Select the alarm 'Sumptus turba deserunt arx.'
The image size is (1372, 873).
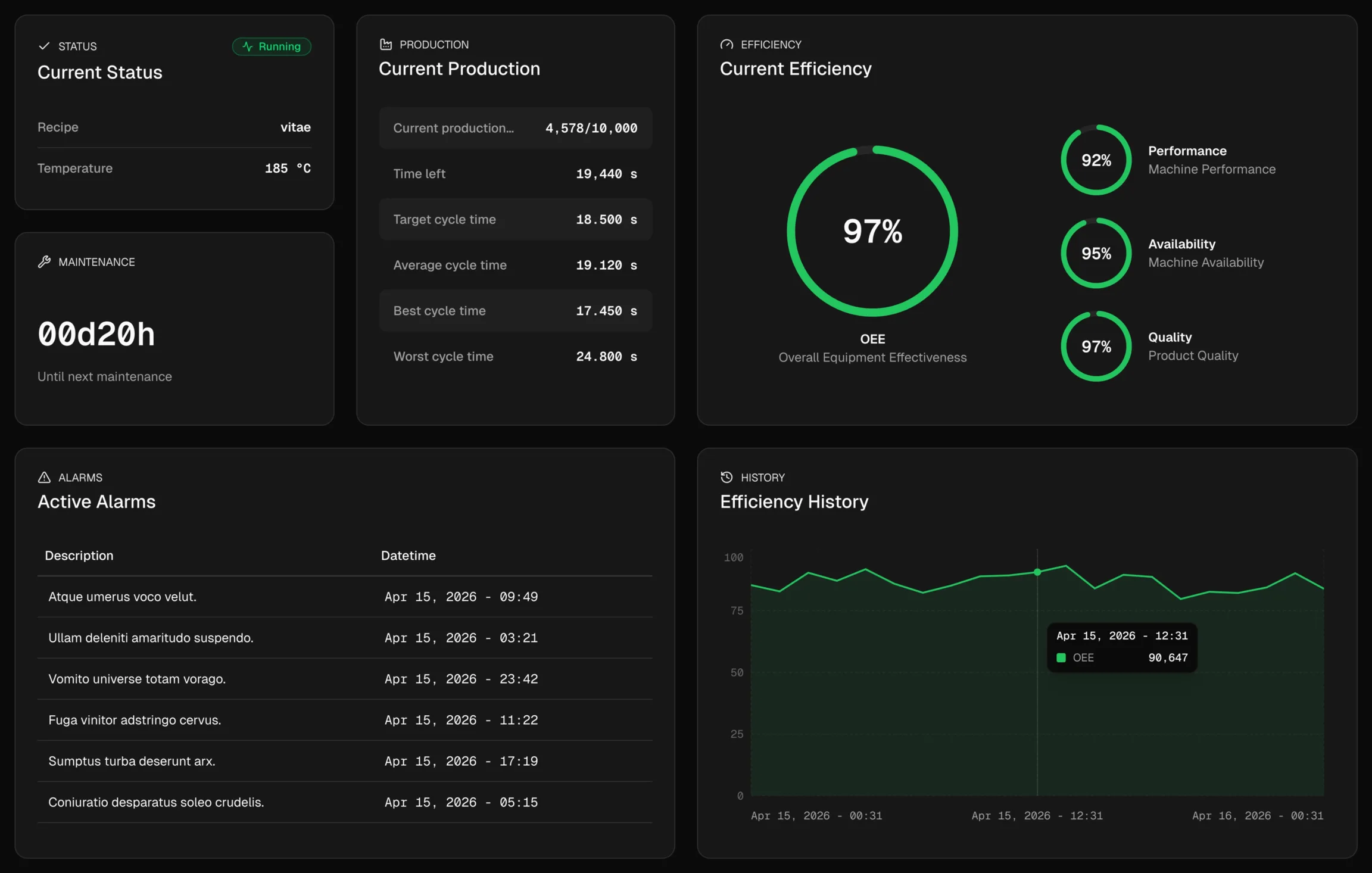[x=345, y=761]
